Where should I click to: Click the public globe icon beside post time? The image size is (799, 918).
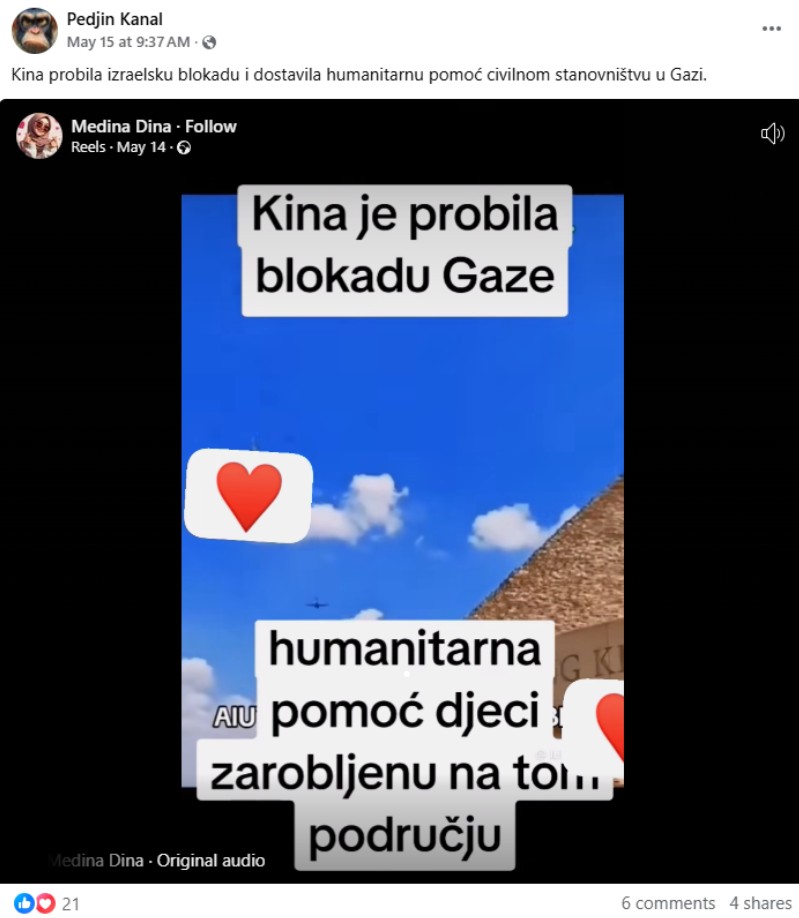209,42
